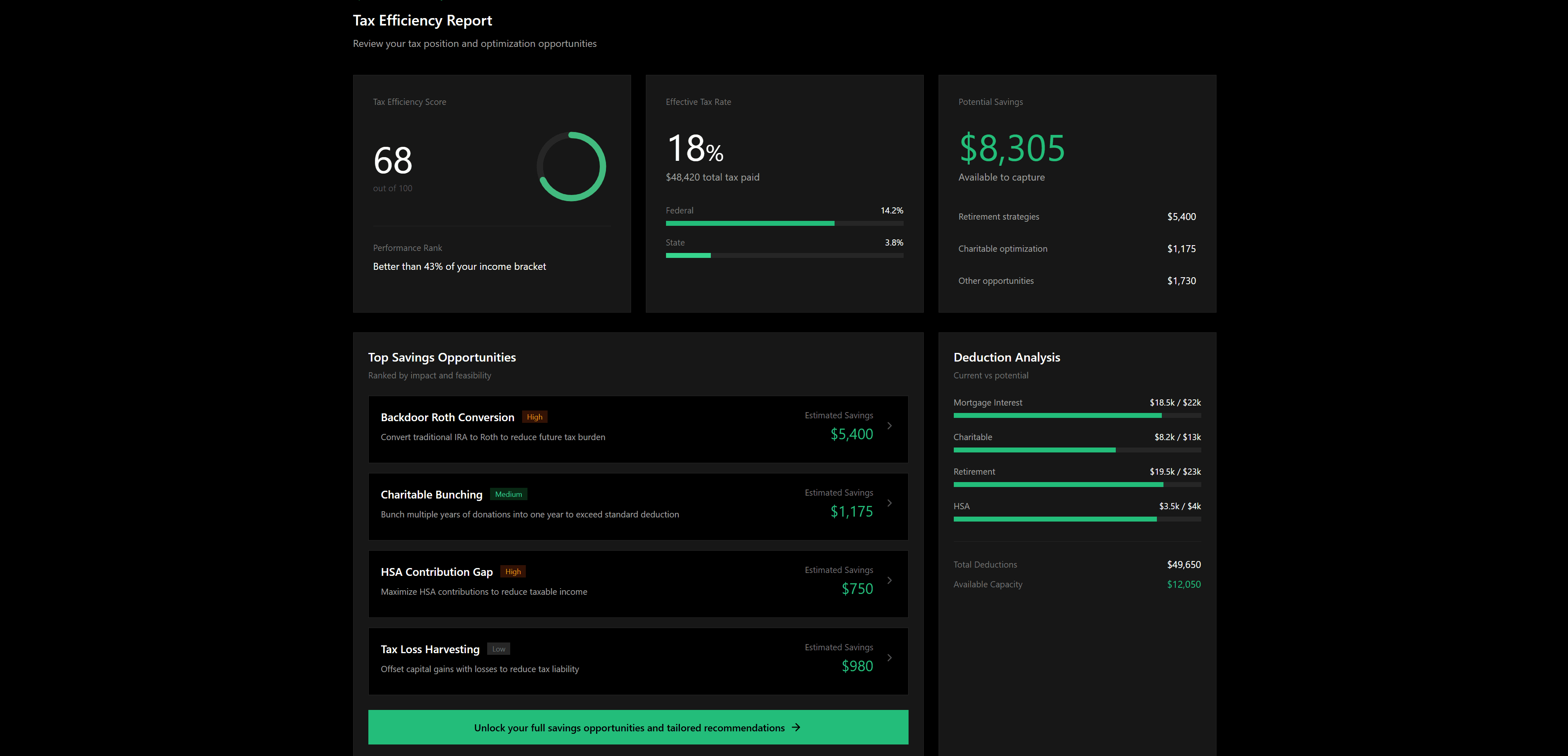Viewport: 1568px width, 756px height.
Task: Click the High badge on Backdoor Roth
Action: click(x=534, y=417)
